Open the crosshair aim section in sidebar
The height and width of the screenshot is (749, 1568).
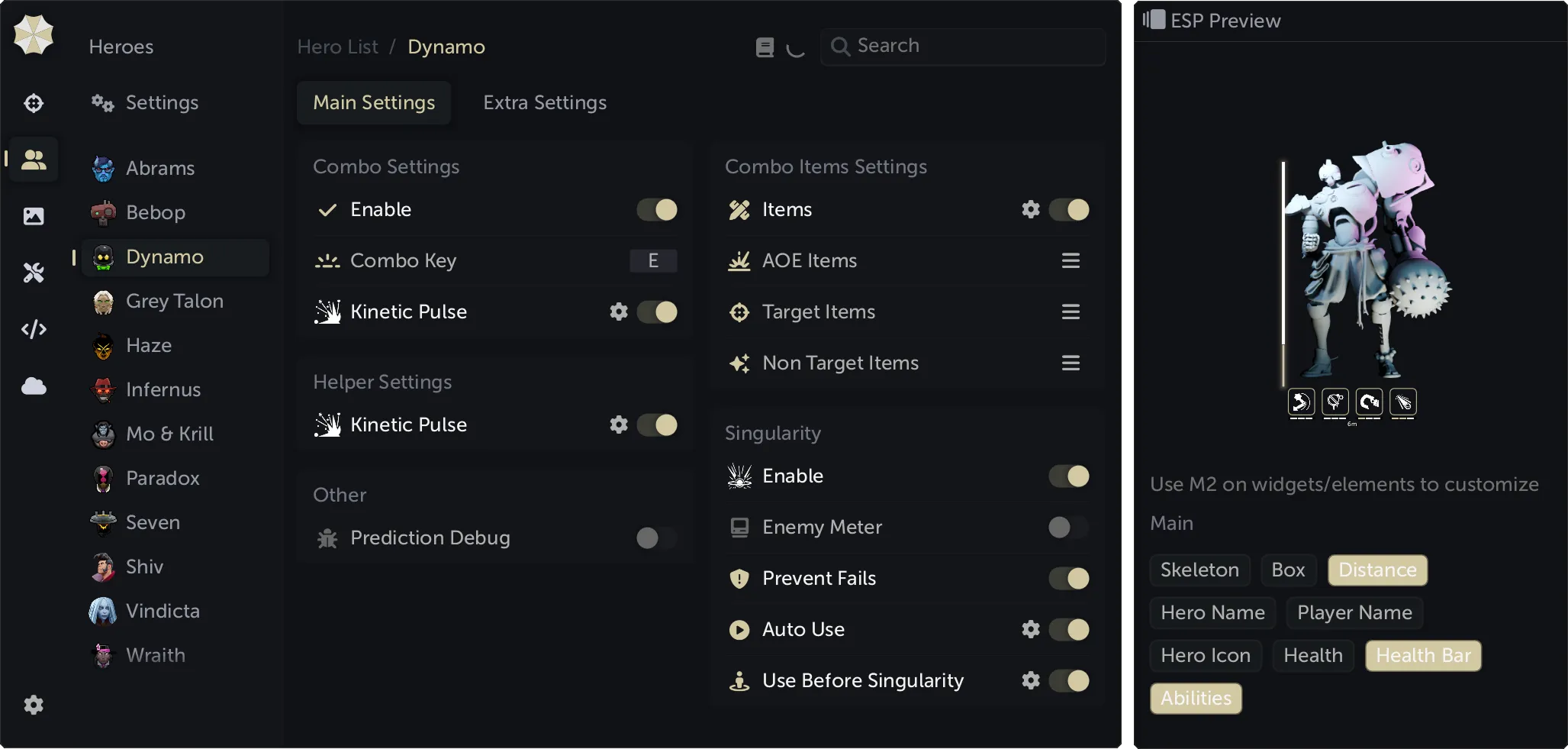pyautogui.click(x=34, y=103)
